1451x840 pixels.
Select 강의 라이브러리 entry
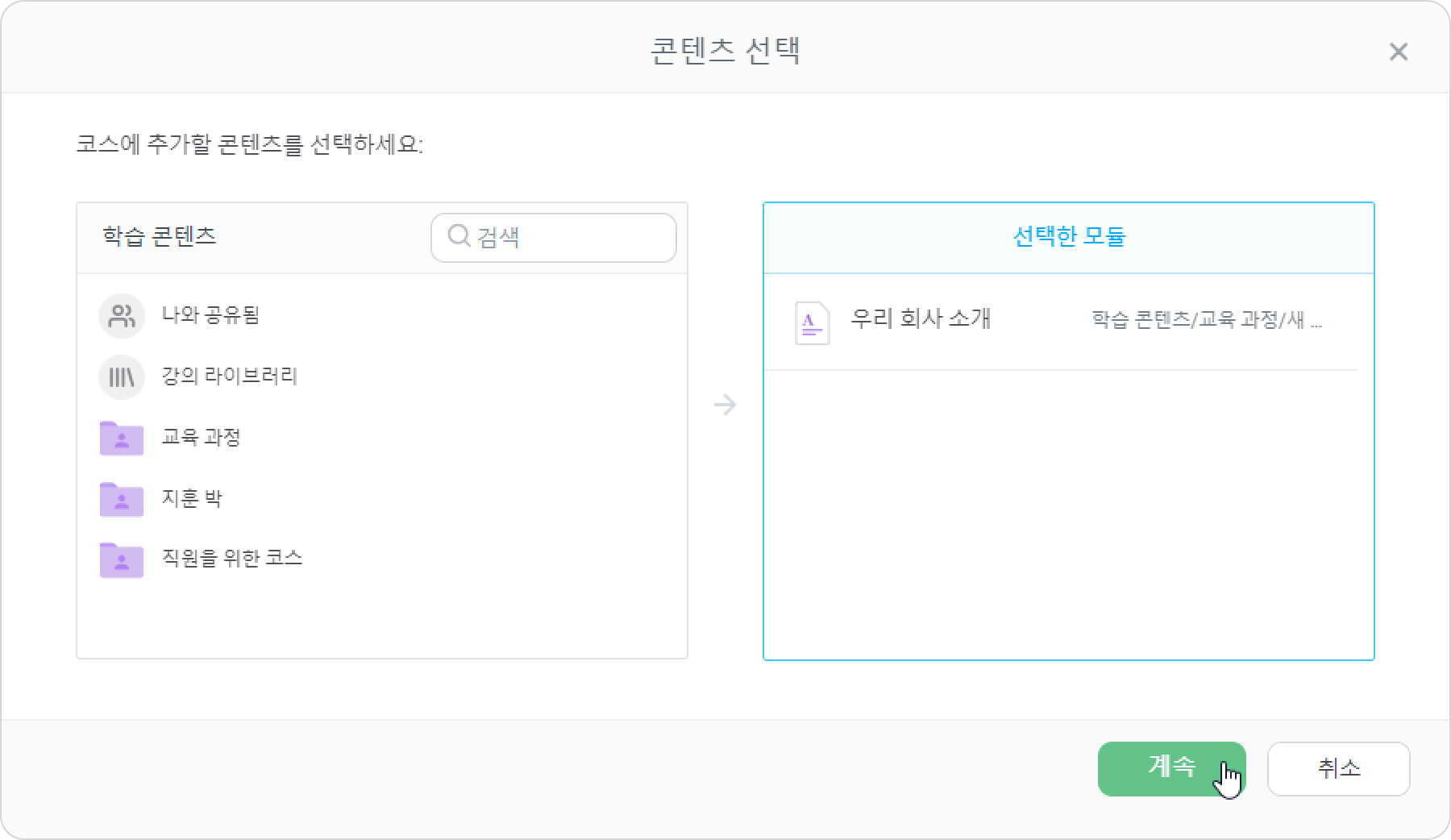point(230,376)
